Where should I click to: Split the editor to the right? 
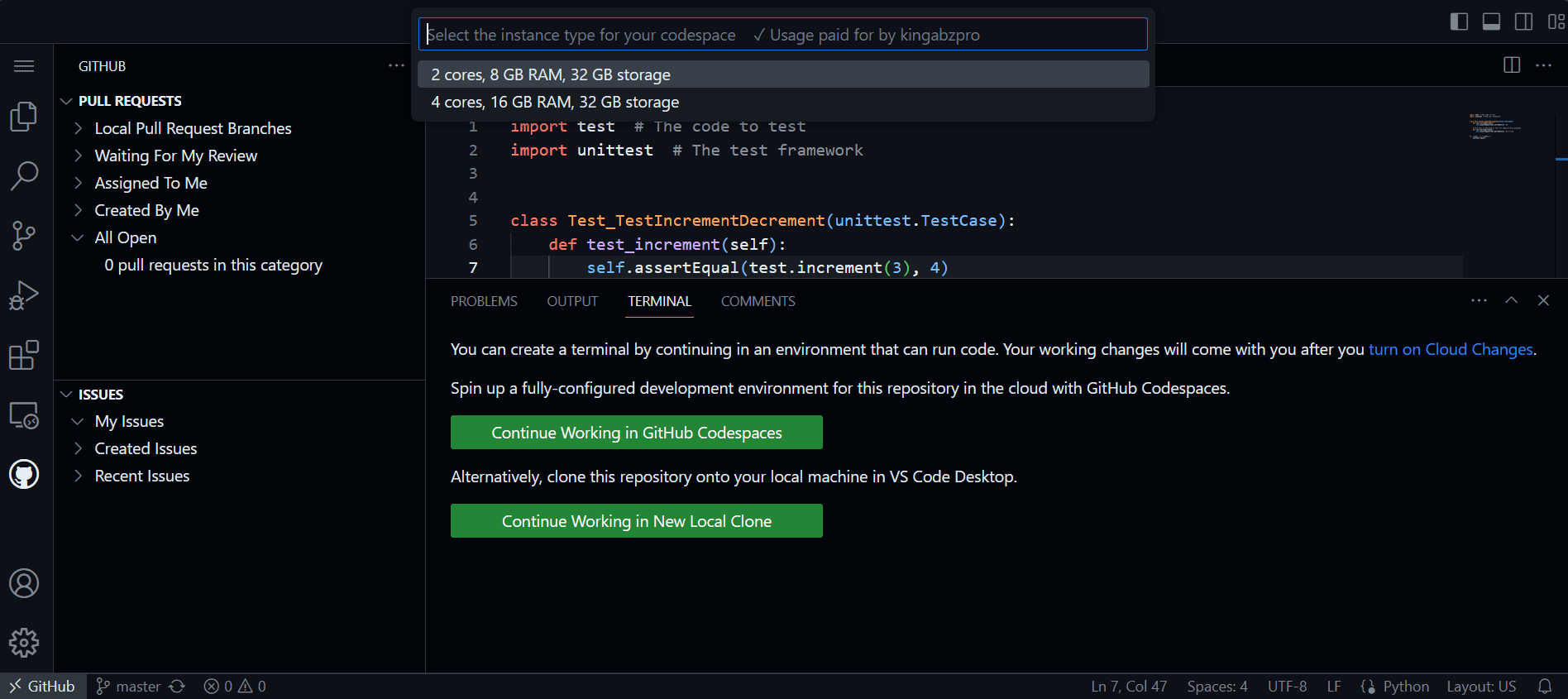(x=1512, y=65)
